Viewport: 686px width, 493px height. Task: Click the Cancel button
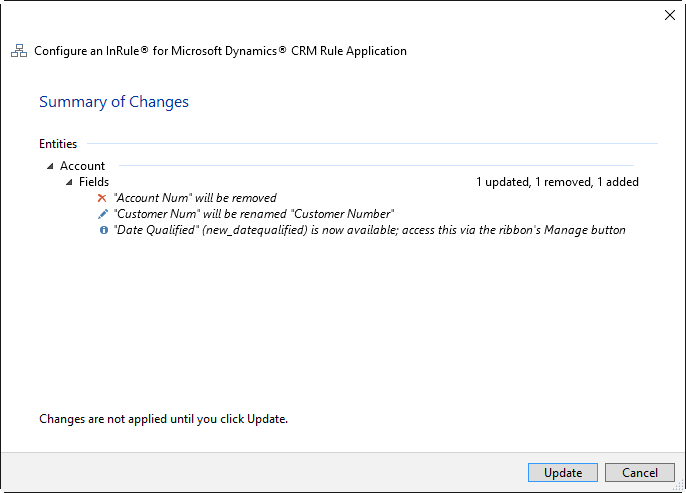[640, 472]
